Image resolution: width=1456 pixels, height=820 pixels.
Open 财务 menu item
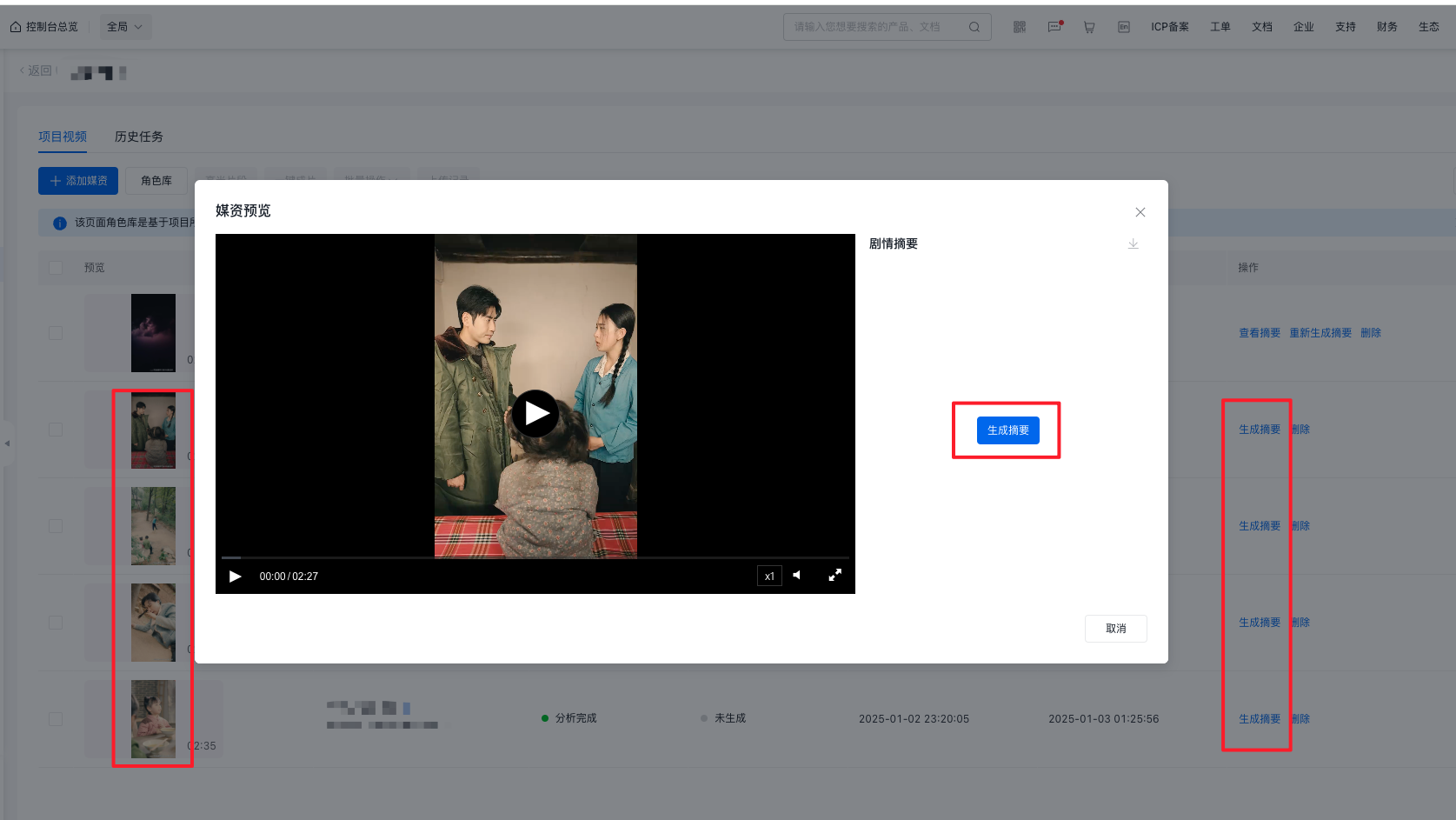(1387, 27)
